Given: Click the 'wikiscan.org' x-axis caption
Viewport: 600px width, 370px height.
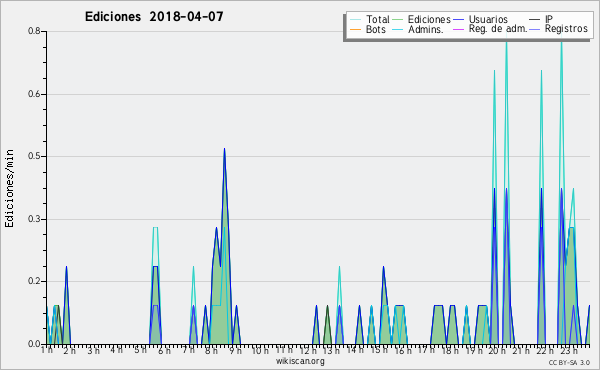Looking at the screenshot, I should pos(300,361).
